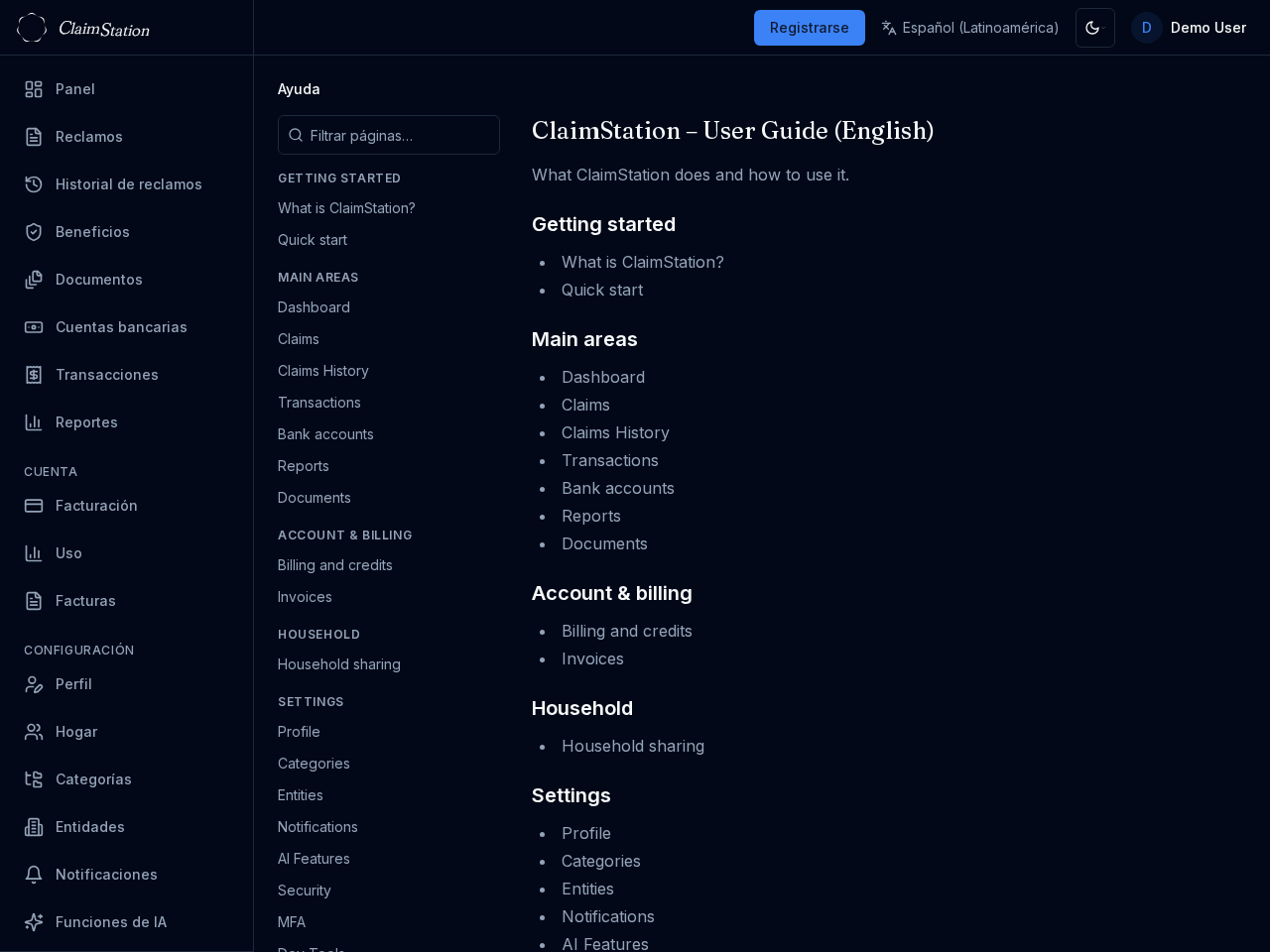Follow the Billing and credits content link

pyautogui.click(x=627, y=631)
